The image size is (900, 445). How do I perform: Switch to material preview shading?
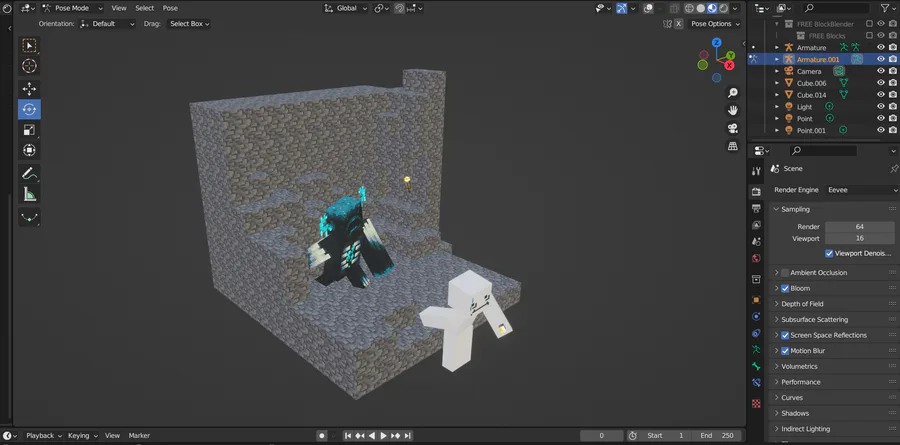[x=712, y=8]
